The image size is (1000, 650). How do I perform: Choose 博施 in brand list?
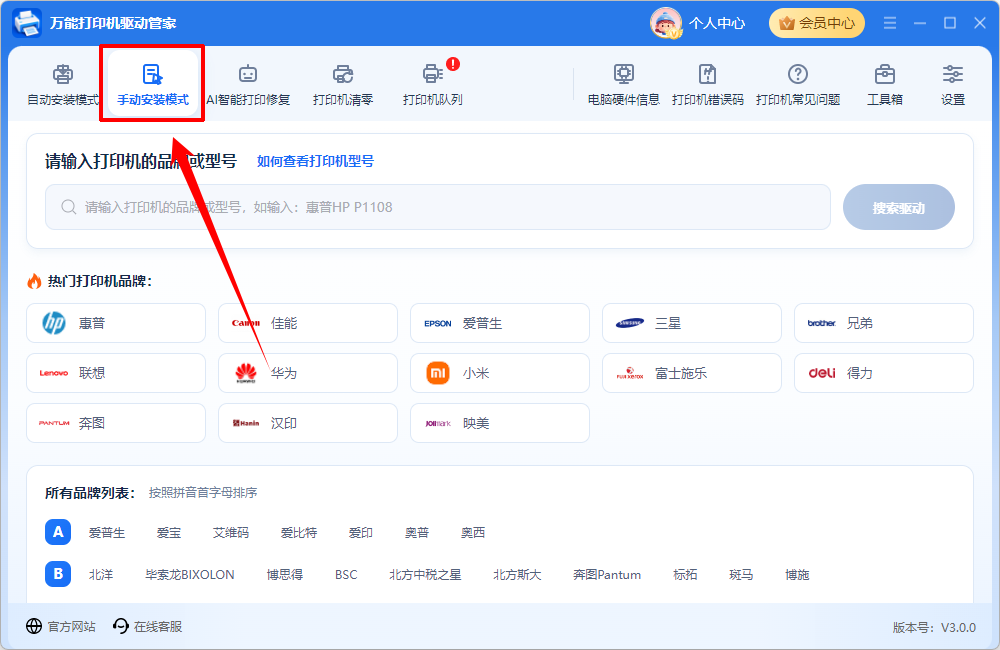click(x=797, y=575)
